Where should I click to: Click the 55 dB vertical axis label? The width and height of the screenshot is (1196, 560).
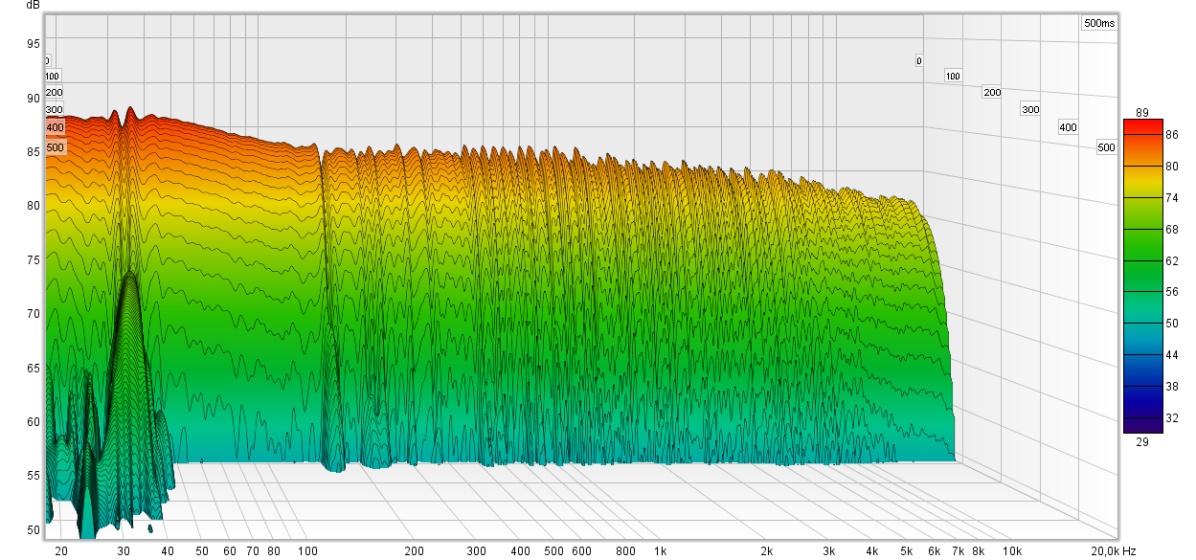(34, 475)
